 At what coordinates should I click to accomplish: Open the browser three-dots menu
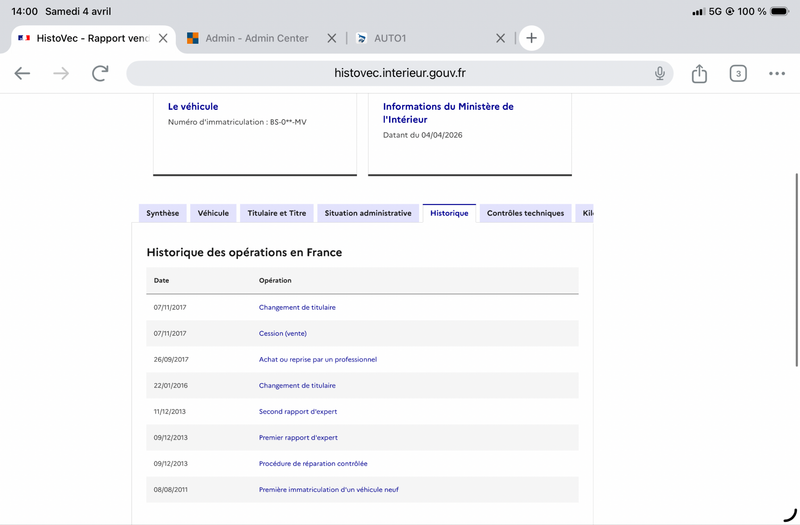tap(777, 73)
